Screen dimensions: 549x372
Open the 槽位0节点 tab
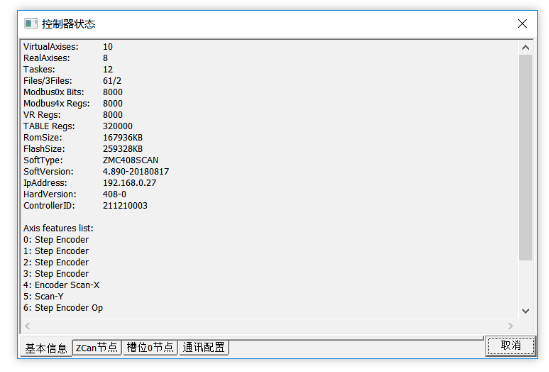point(150,347)
